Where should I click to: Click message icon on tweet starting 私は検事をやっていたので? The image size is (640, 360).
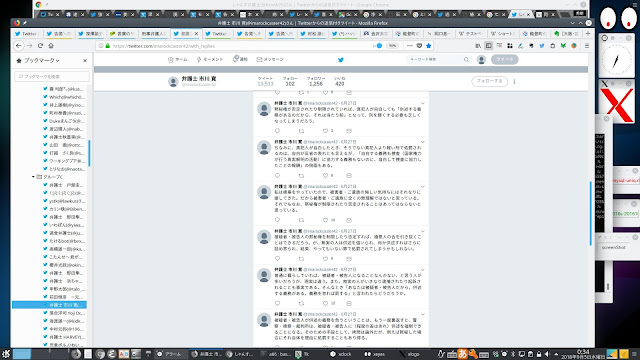coord(349,220)
